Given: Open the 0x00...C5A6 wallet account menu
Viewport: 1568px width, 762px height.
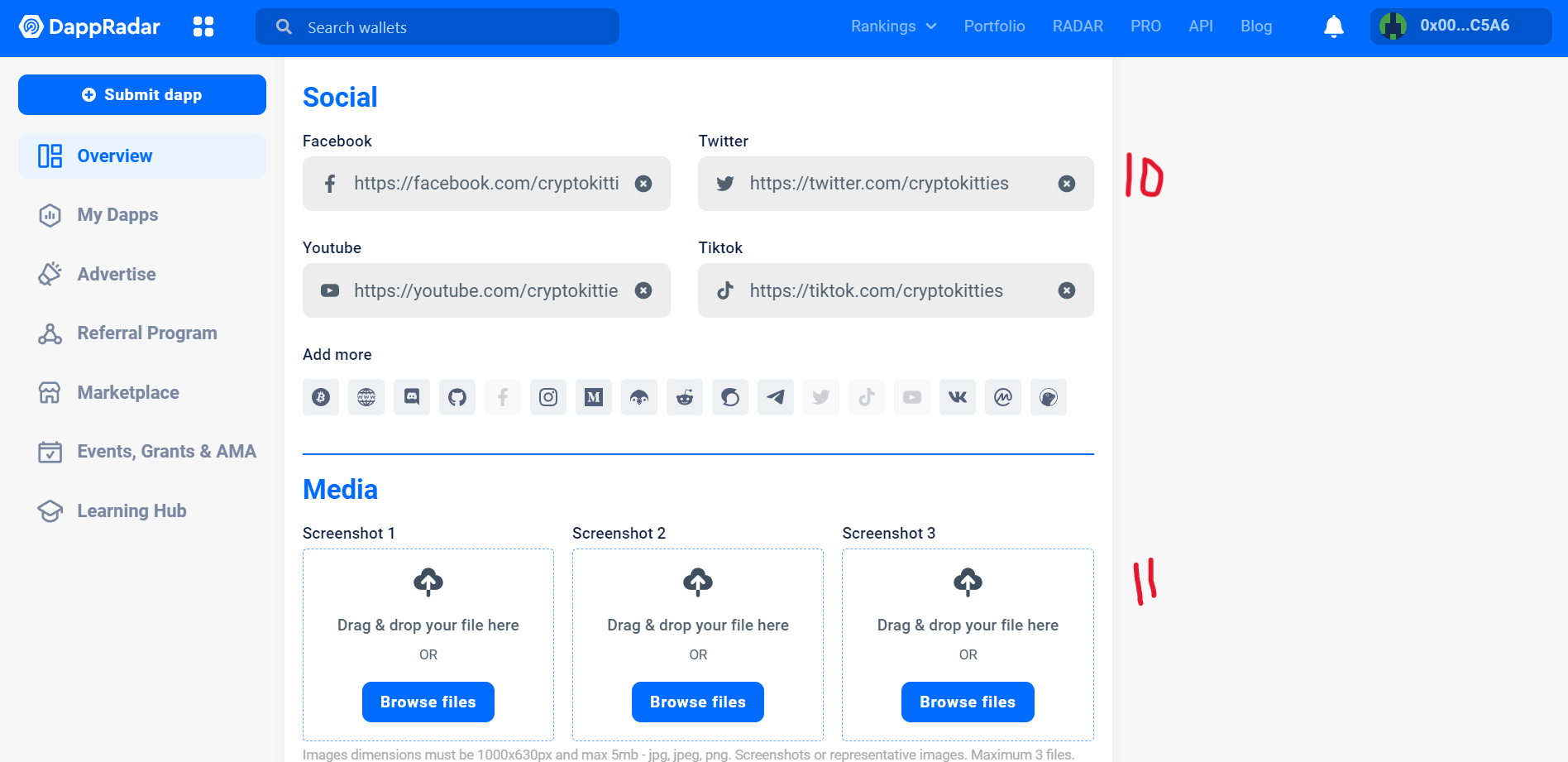Looking at the screenshot, I should click(1460, 26).
